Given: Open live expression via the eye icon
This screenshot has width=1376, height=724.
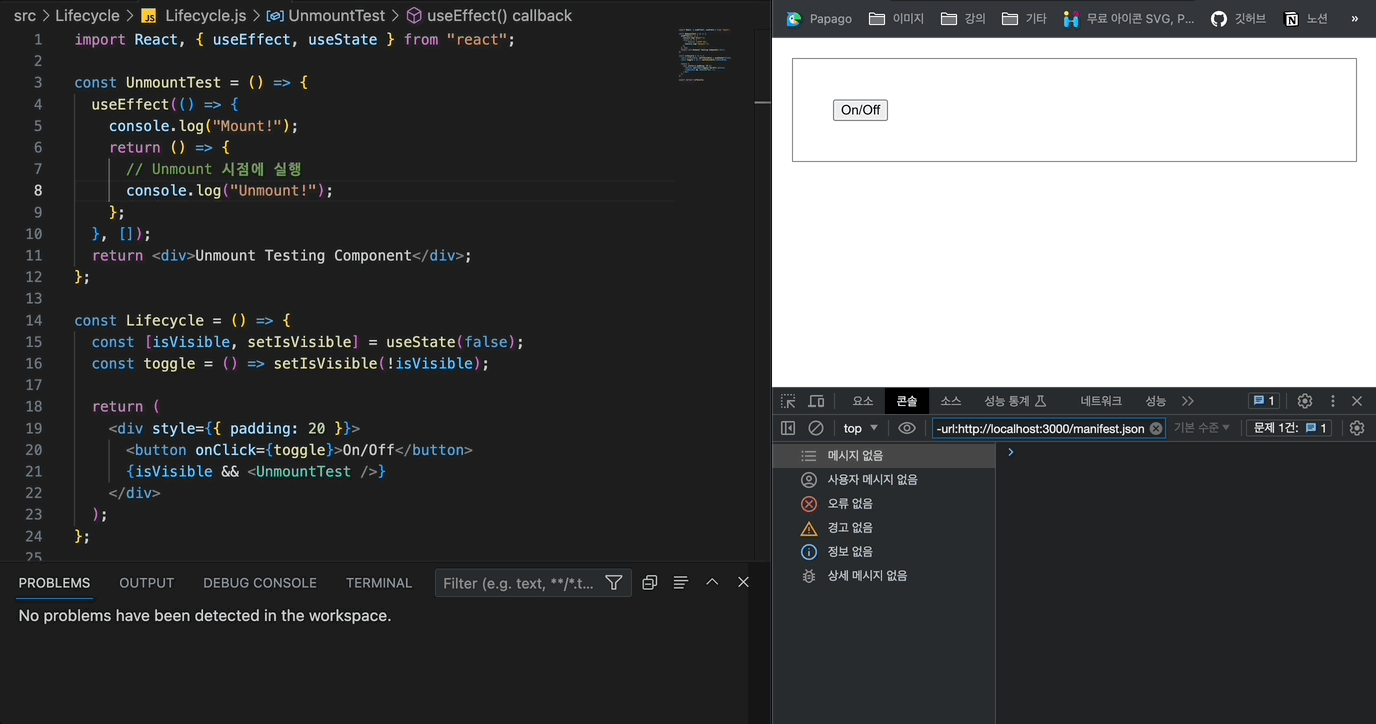Looking at the screenshot, I should (907, 428).
